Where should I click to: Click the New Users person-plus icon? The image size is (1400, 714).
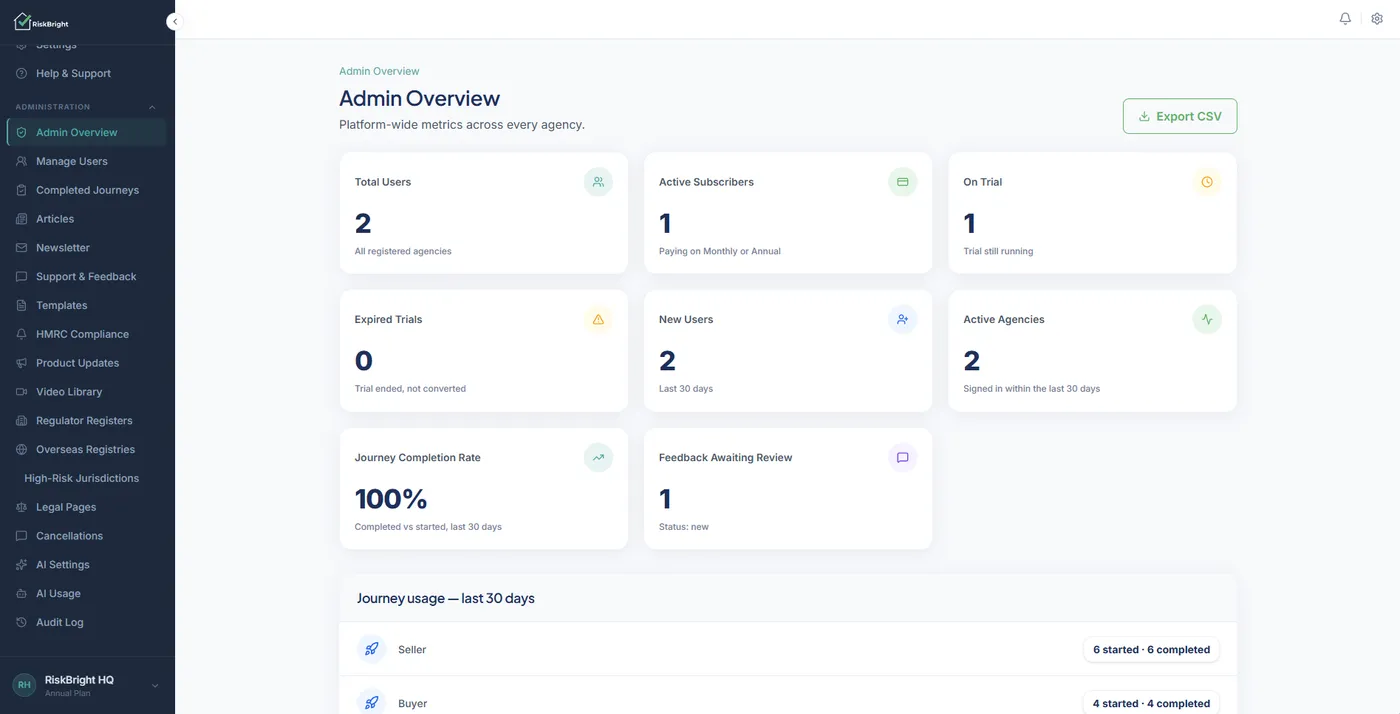902,320
